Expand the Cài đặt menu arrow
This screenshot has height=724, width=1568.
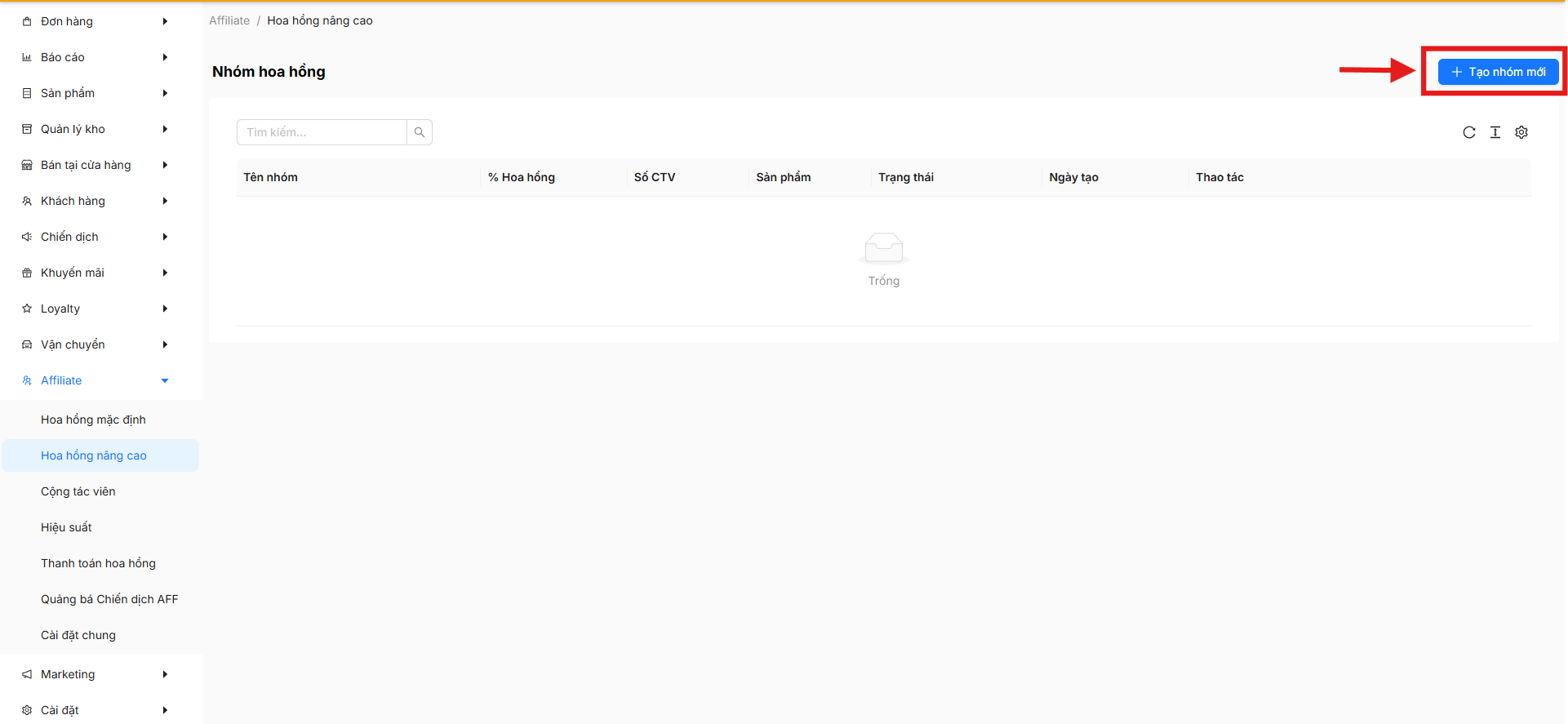coord(165,710)
